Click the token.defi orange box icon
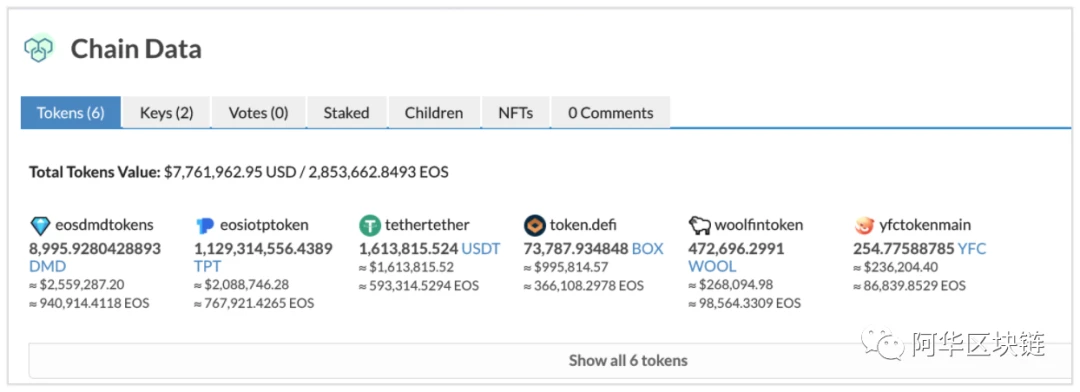 [534, 225]
